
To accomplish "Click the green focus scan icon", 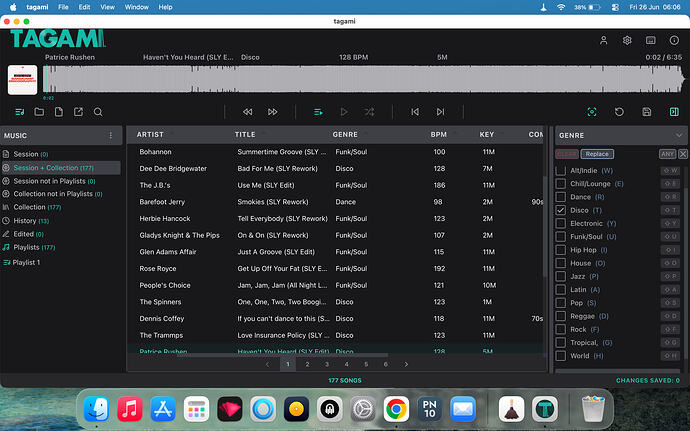I will (x=592, y=112).
